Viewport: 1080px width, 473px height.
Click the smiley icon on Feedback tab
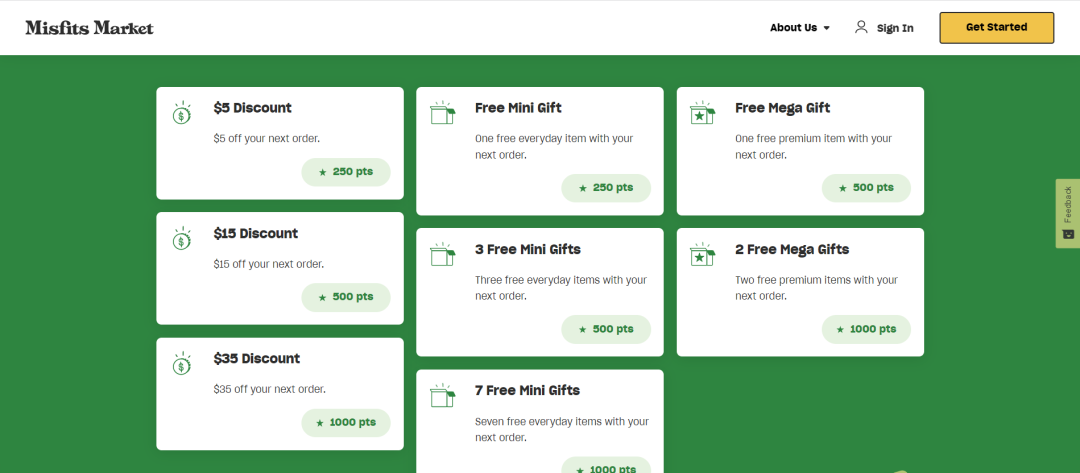[x=1068, y=234]
